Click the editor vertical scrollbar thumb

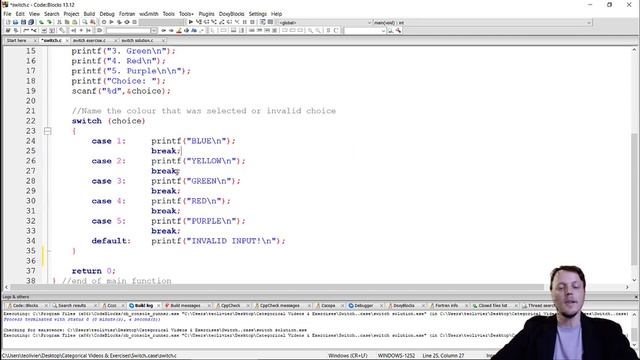click(634, 198)
